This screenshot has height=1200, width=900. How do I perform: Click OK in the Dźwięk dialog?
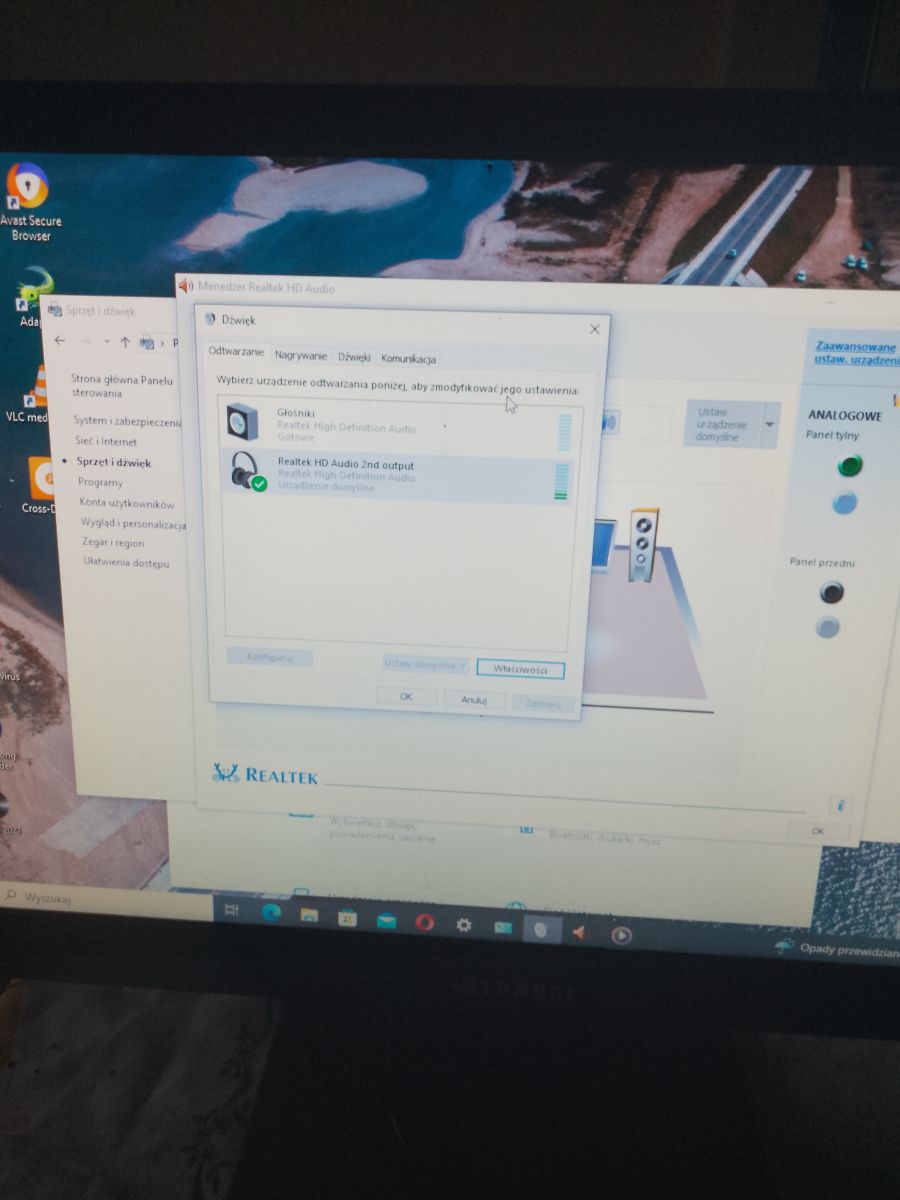406,696
